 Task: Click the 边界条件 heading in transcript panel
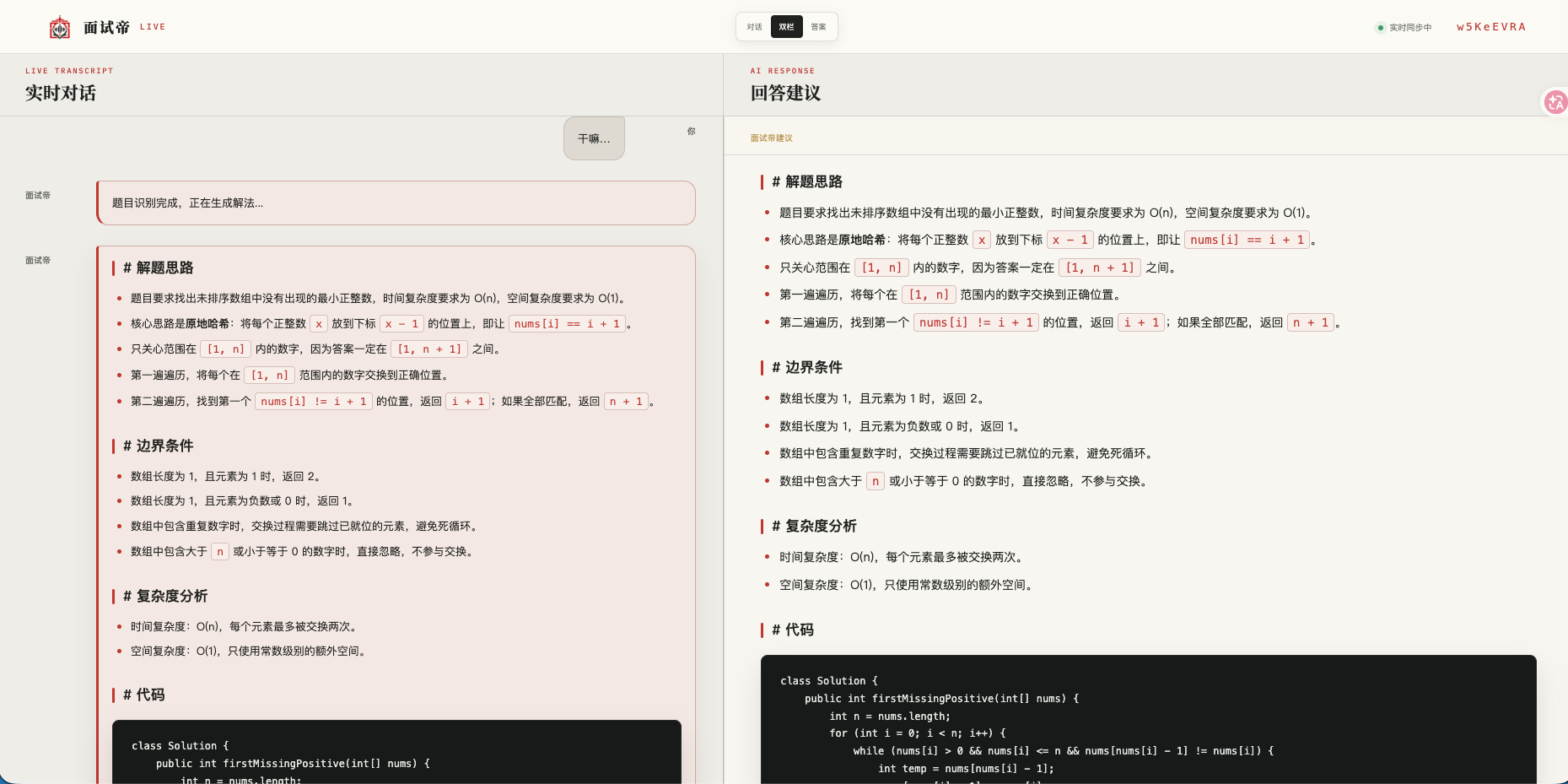[159, 446]
